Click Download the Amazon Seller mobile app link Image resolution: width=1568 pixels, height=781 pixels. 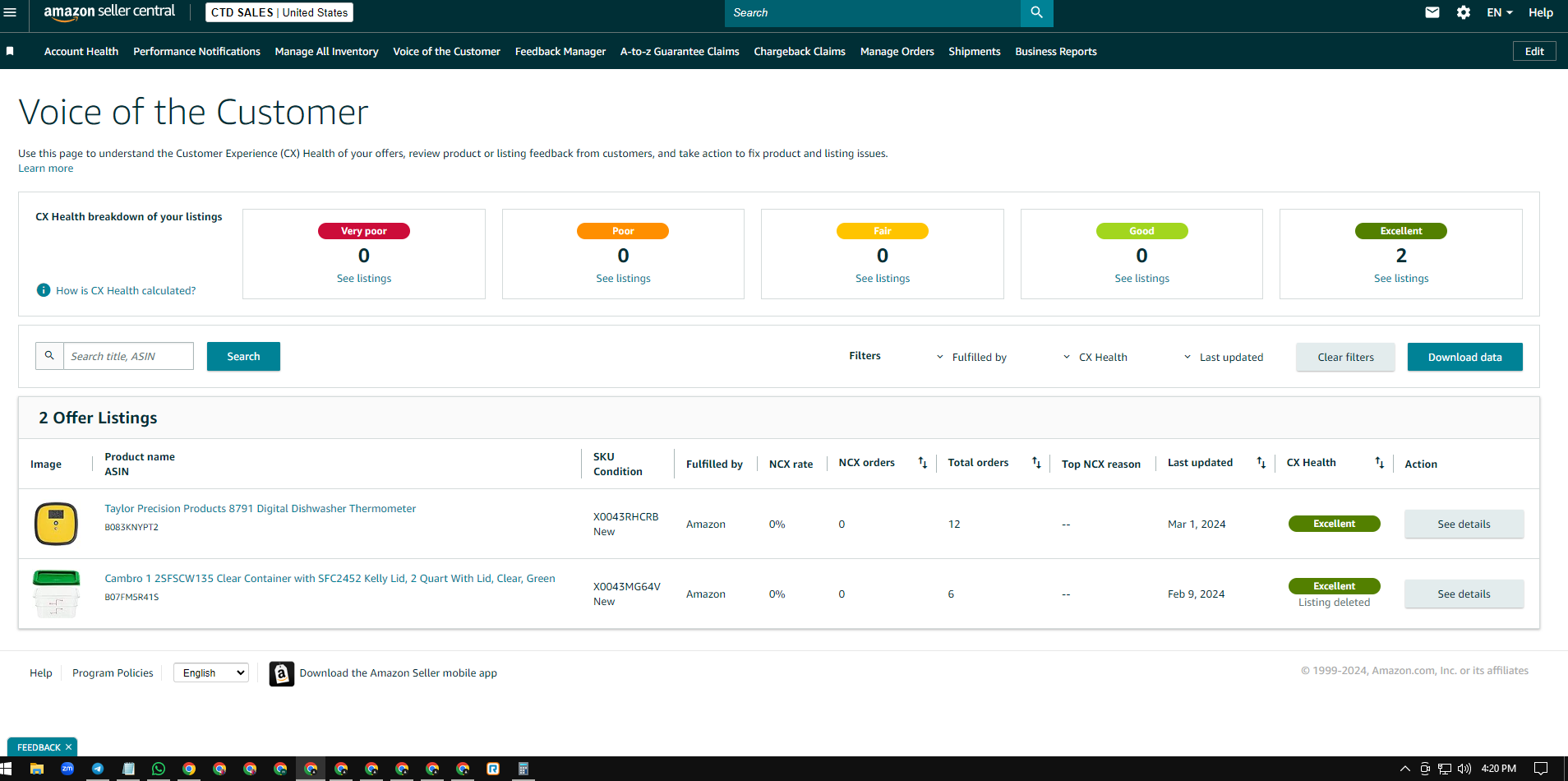399,672
